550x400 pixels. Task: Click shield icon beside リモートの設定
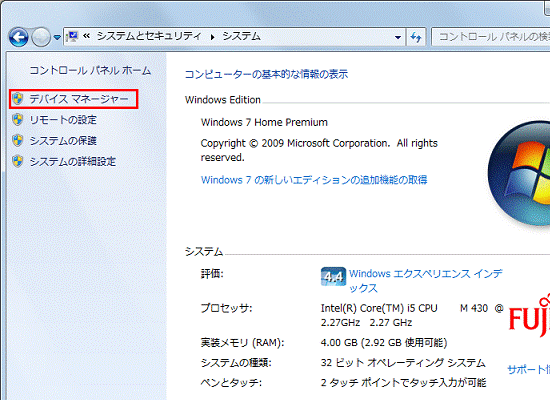(18, 120)
